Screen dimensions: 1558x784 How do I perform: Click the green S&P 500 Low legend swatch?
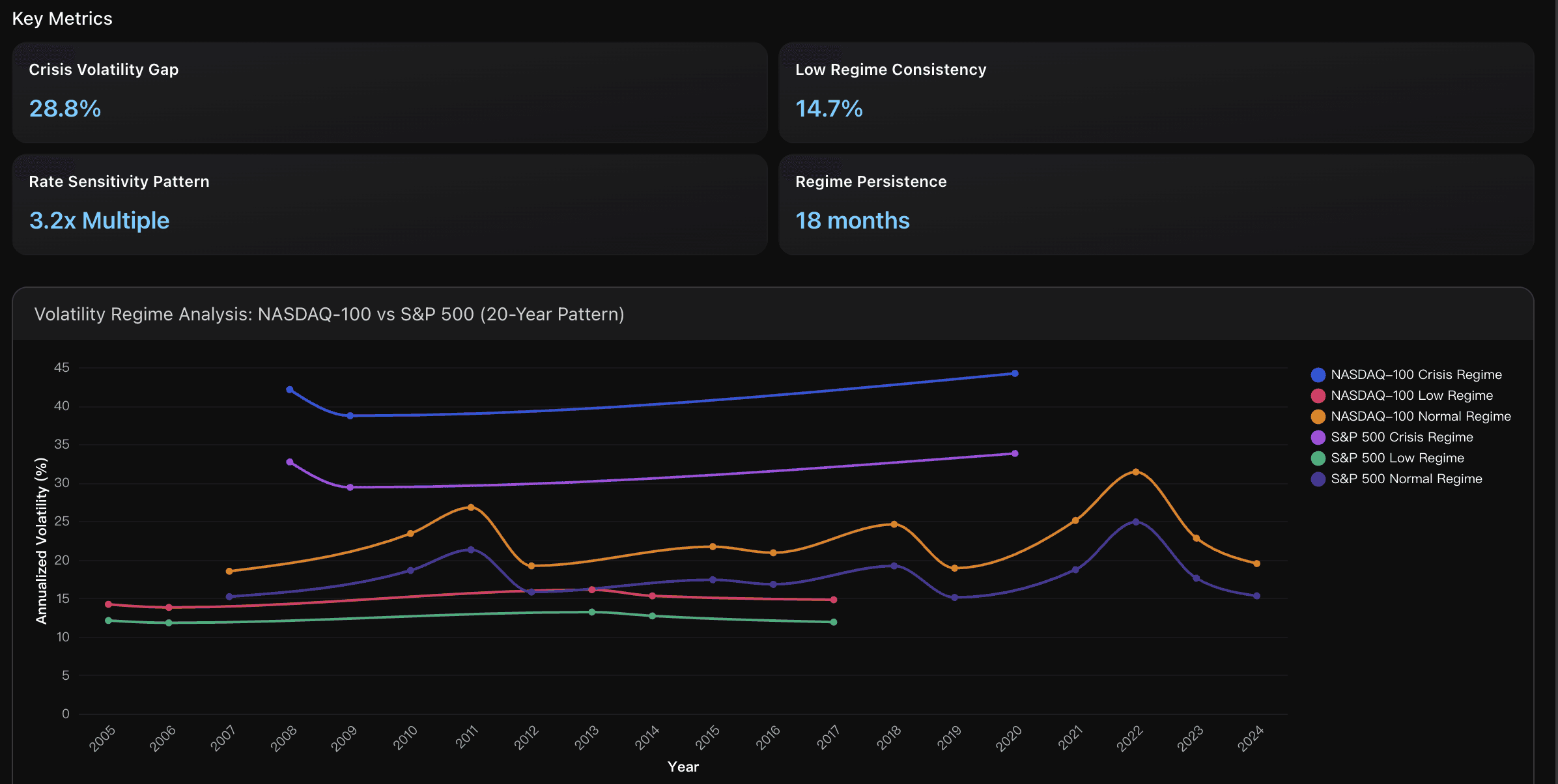point(1318,458)
